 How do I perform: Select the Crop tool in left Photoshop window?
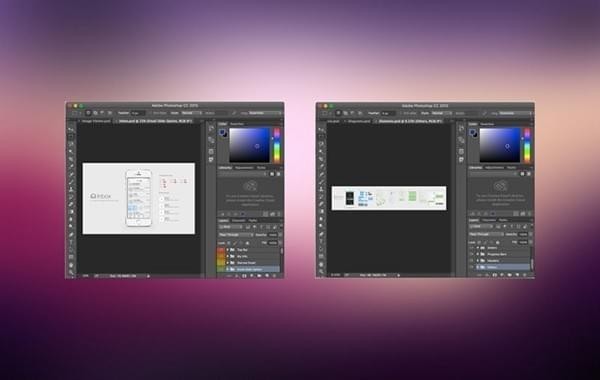coord(71,159)
